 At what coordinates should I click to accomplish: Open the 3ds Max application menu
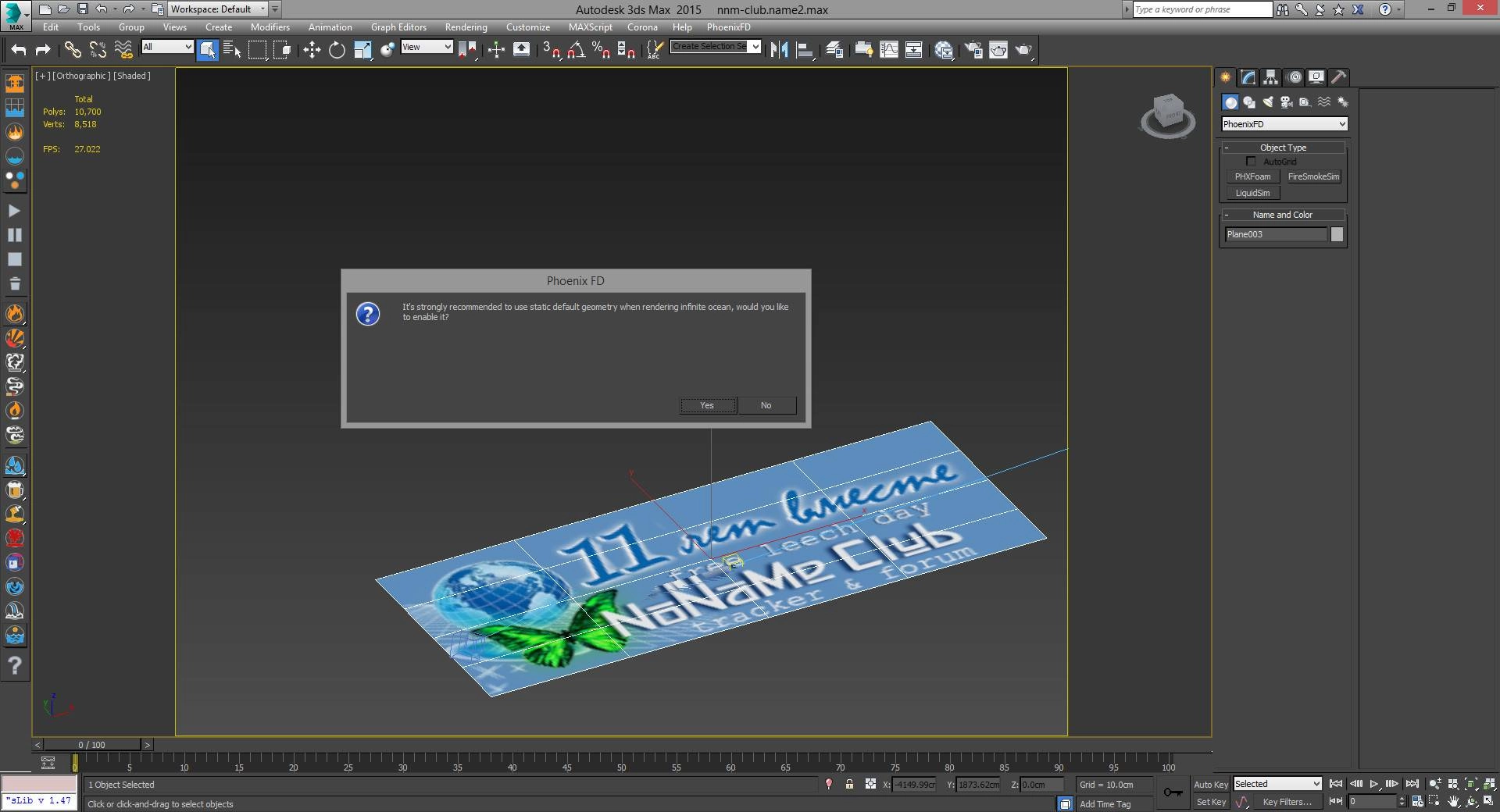click(15, 16)
